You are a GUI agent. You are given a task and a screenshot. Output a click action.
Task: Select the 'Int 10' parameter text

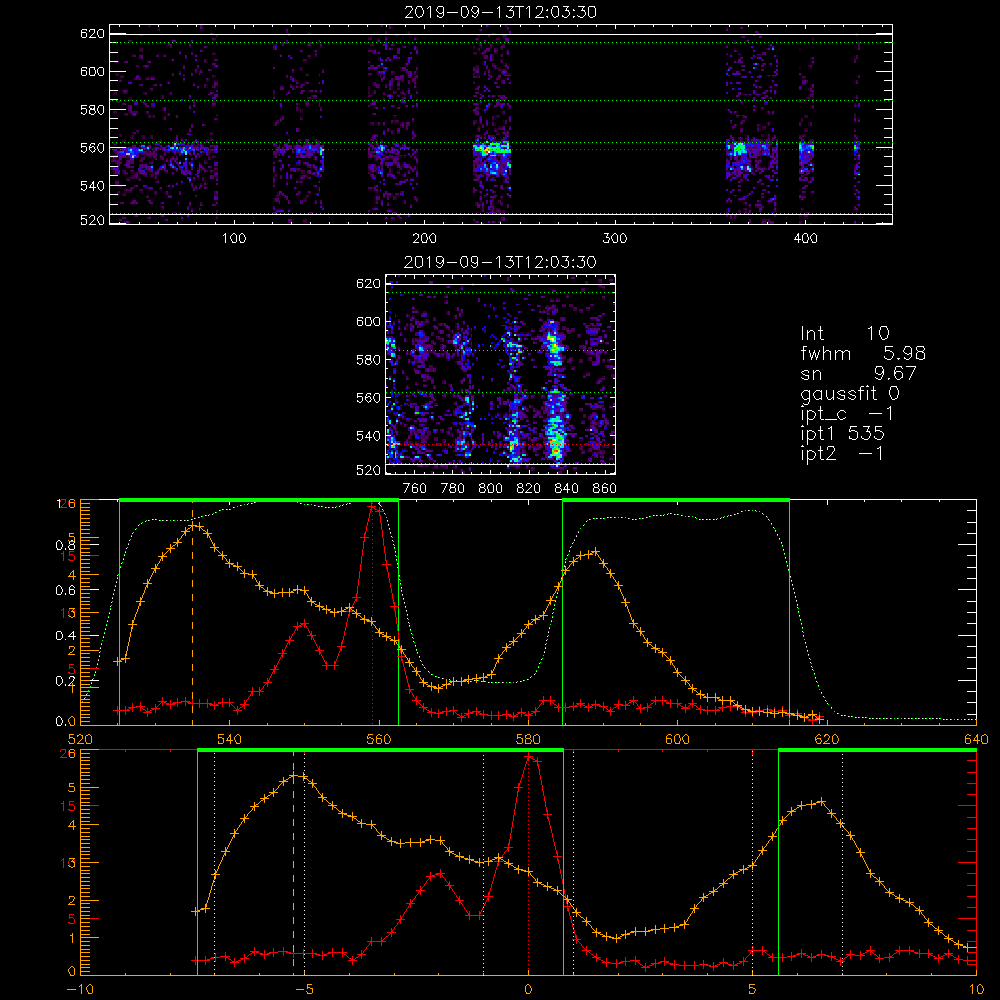click(844, 334)
